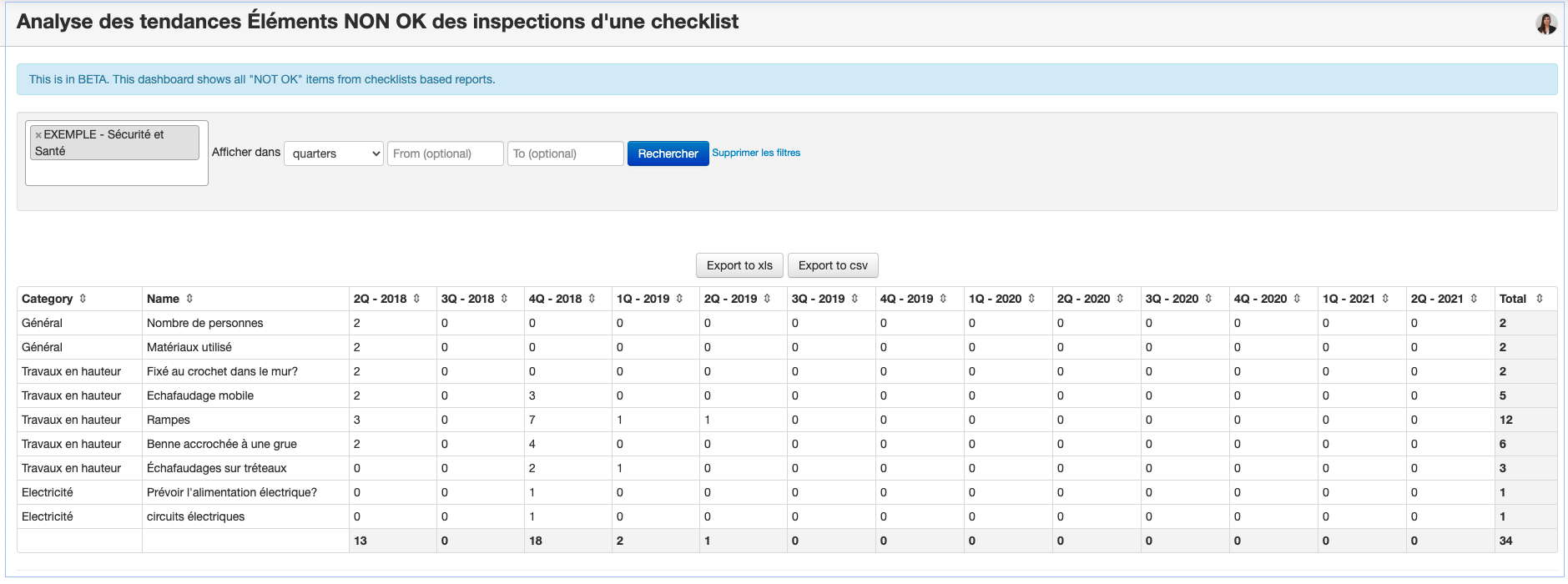Click the sort icon for 3Q - 2019
Screen dimensions: 1568x584
coord(855,299)
